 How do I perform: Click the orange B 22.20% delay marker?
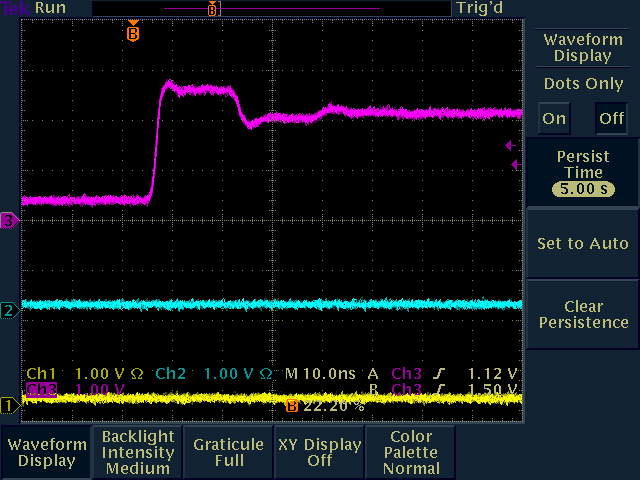click(x=292, y=406)
